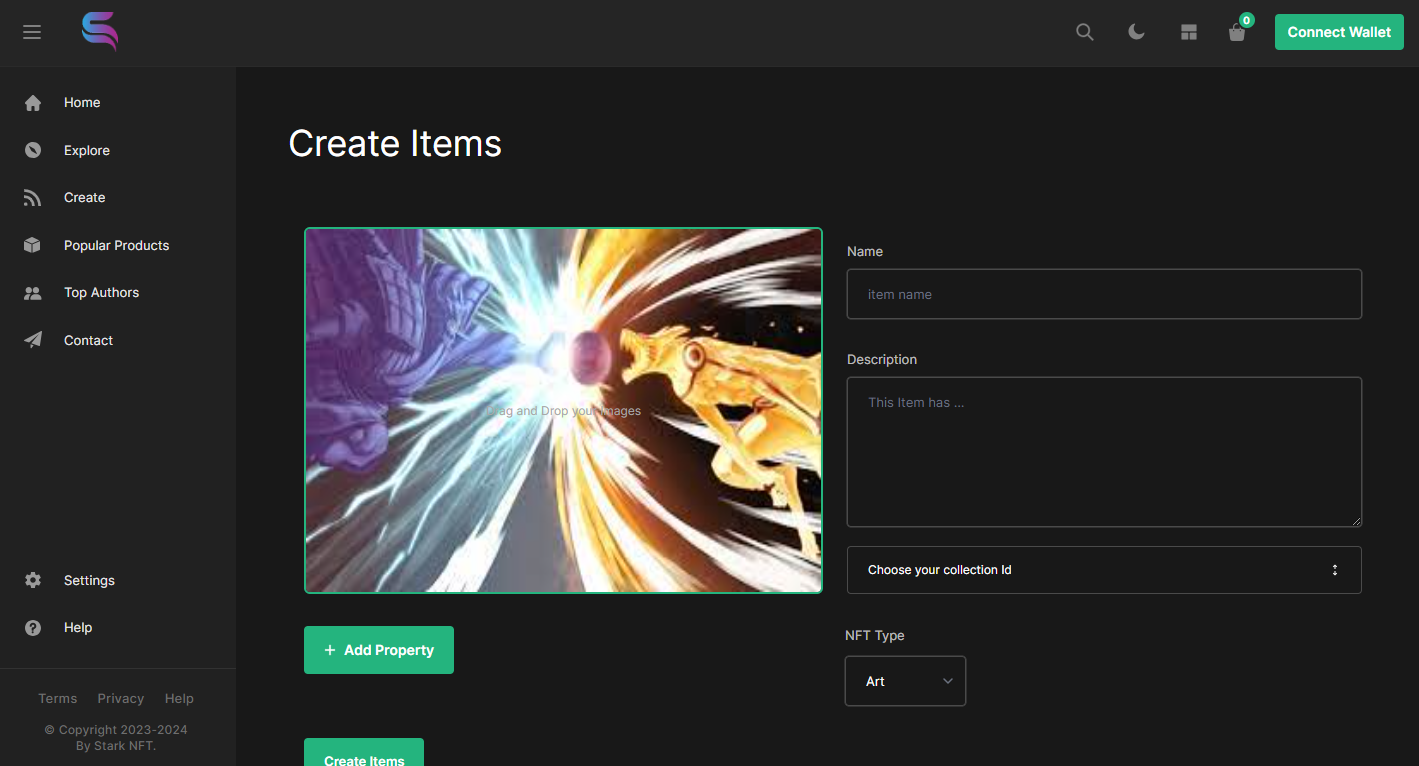The width and height of the screenshot is (1419, 766).
Task: Click the Connect Wallet button
Action: click(1339, 32)
